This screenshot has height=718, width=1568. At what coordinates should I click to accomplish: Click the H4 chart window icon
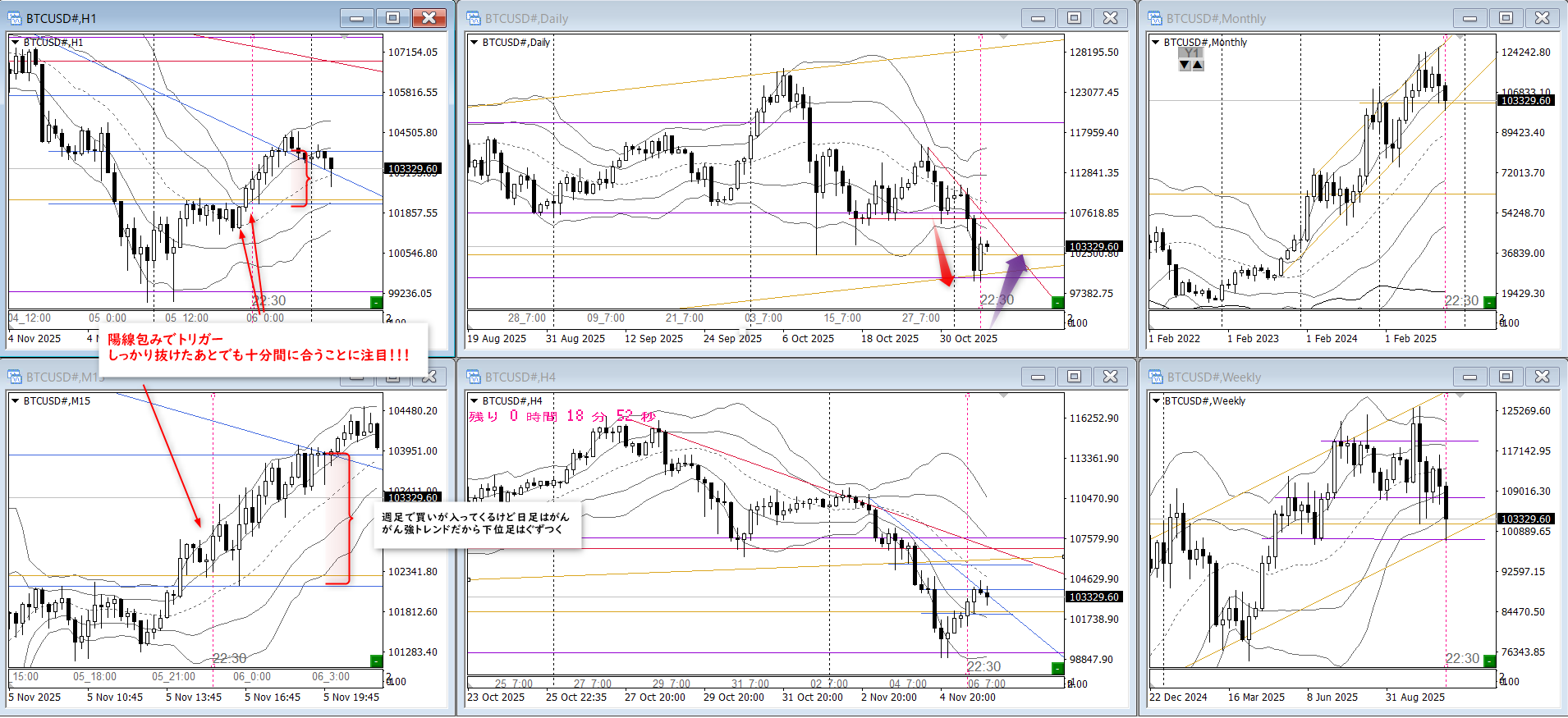[x=473, y=377]
